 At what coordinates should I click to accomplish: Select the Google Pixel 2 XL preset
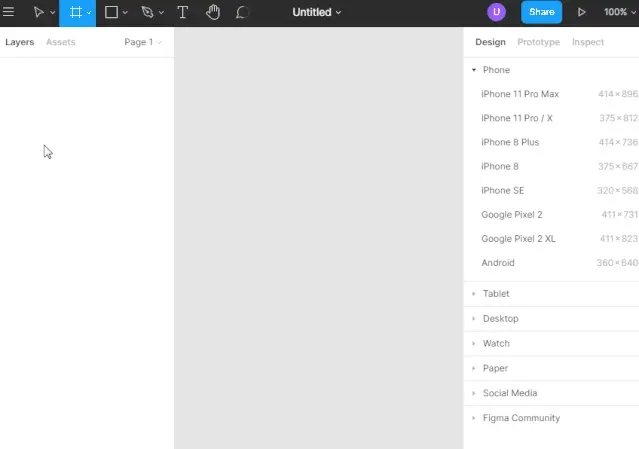(551, 239)
